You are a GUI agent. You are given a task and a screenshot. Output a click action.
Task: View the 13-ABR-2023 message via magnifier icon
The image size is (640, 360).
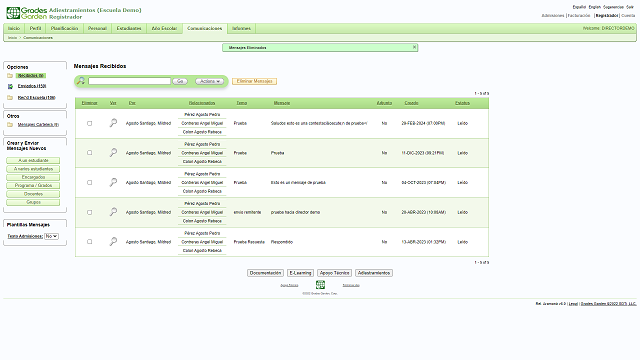pos(113,242)
